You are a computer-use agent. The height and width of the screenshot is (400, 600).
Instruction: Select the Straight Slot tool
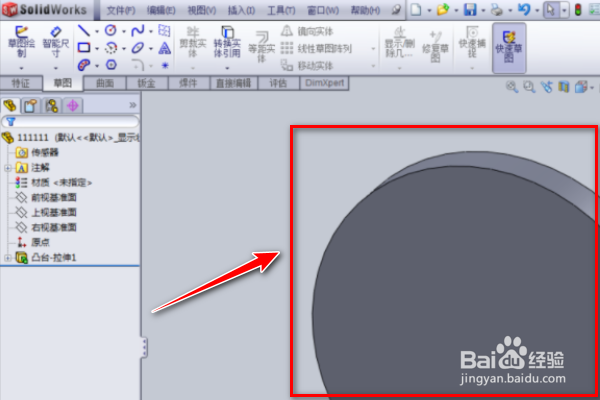[x=84, y=65]
